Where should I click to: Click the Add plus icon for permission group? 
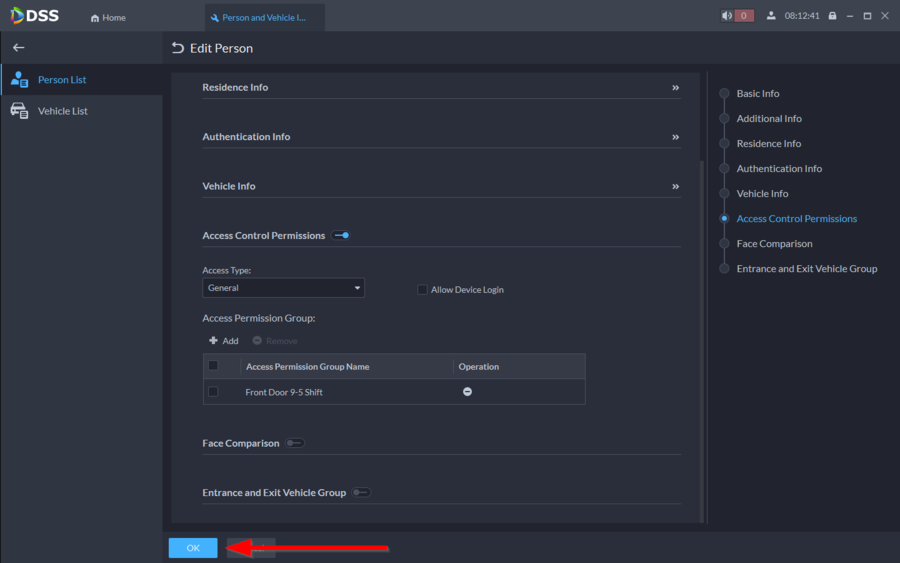[214, 341]
